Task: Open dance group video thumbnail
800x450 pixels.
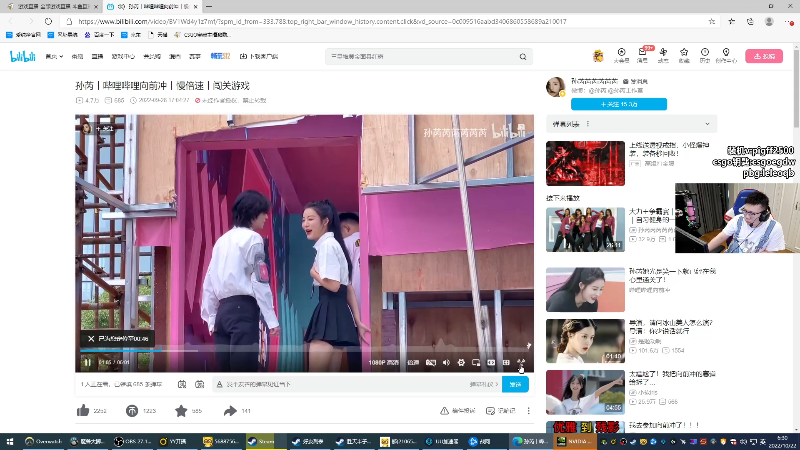Action: click(x=585, y=230)
